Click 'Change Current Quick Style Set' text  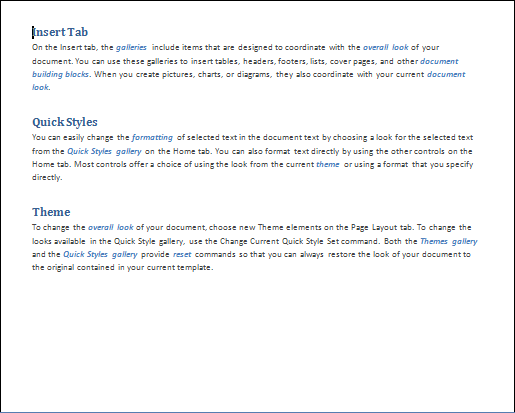[x=280, y=241]
